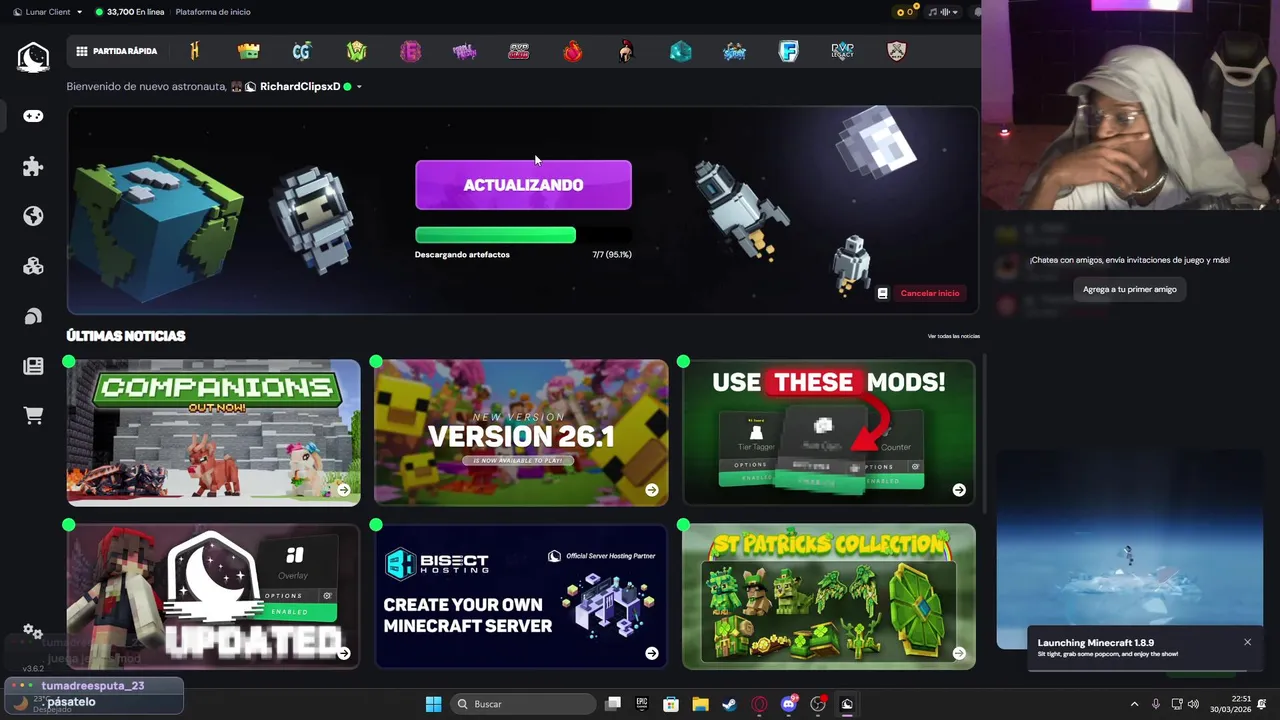Open the Lunar Client dropdown menu
The width and height of the screenshot is (1280, 720).
pos(48,12)
